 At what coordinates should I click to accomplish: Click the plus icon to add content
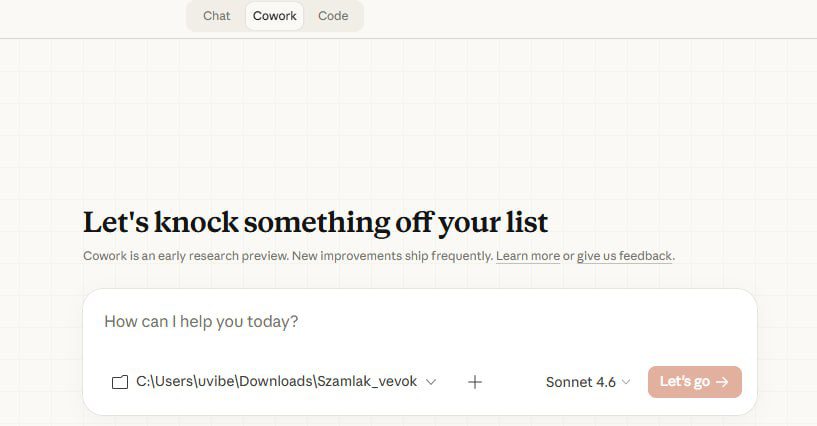coord(475,382)
